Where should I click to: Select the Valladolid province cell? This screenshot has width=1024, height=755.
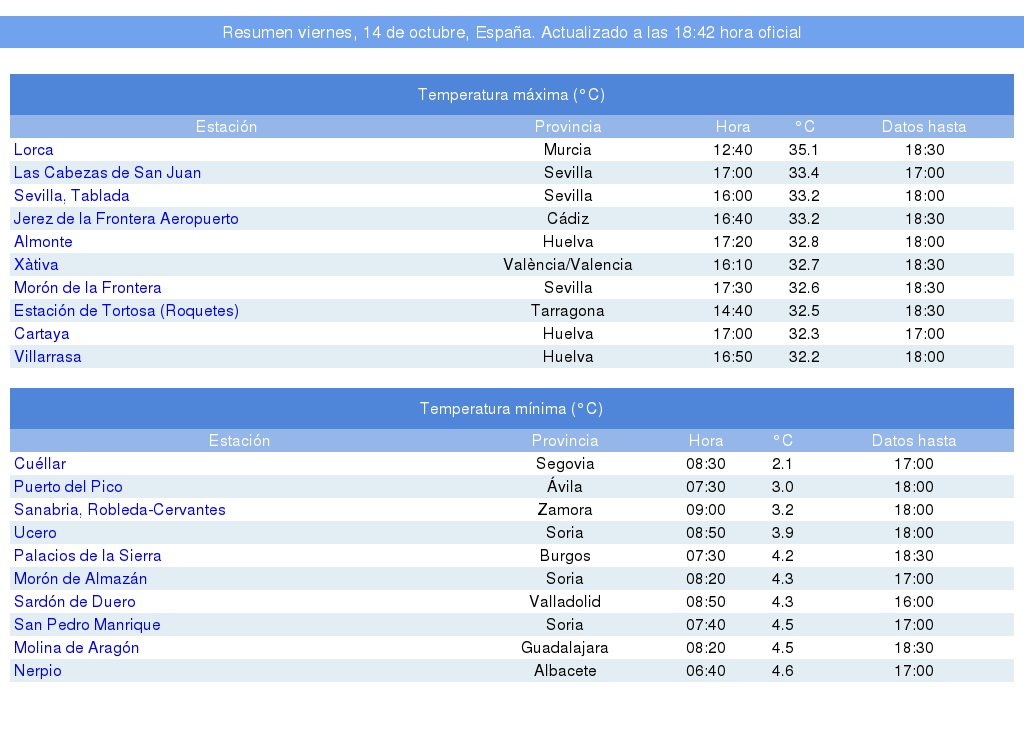click(565, 602)
